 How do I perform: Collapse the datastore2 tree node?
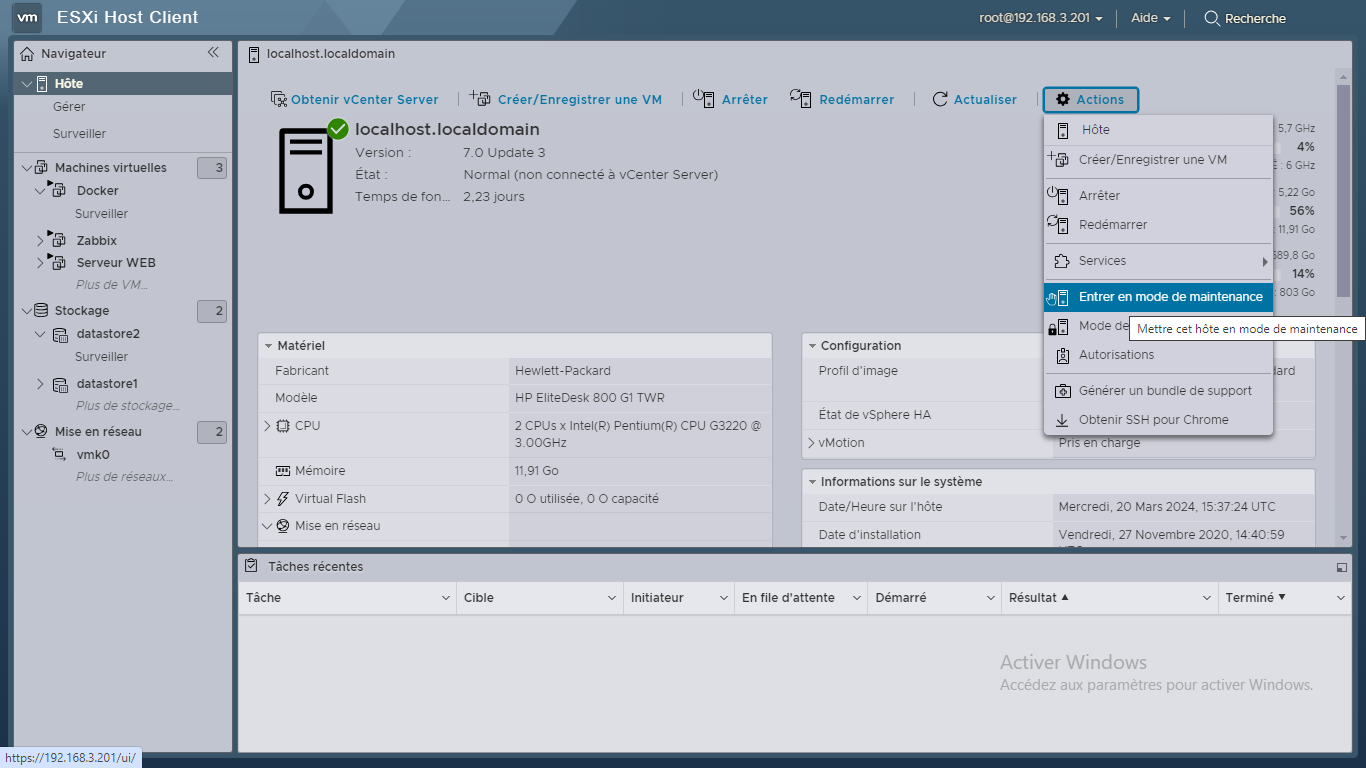(40, 334)
